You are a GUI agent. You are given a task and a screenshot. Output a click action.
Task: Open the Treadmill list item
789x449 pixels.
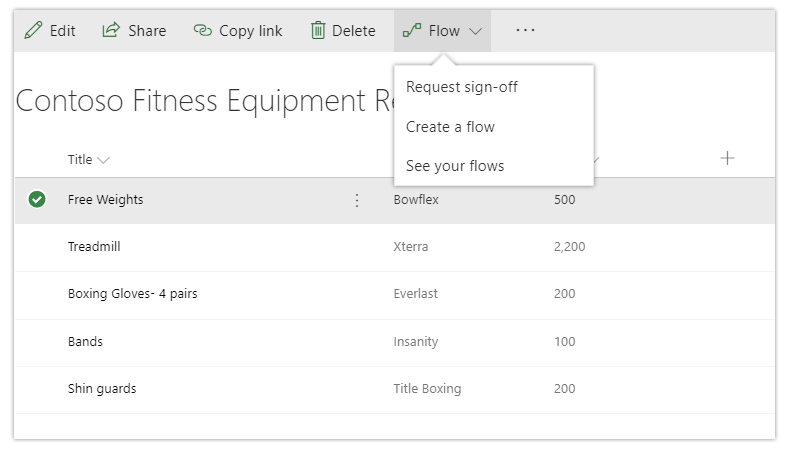click(94, 247)
